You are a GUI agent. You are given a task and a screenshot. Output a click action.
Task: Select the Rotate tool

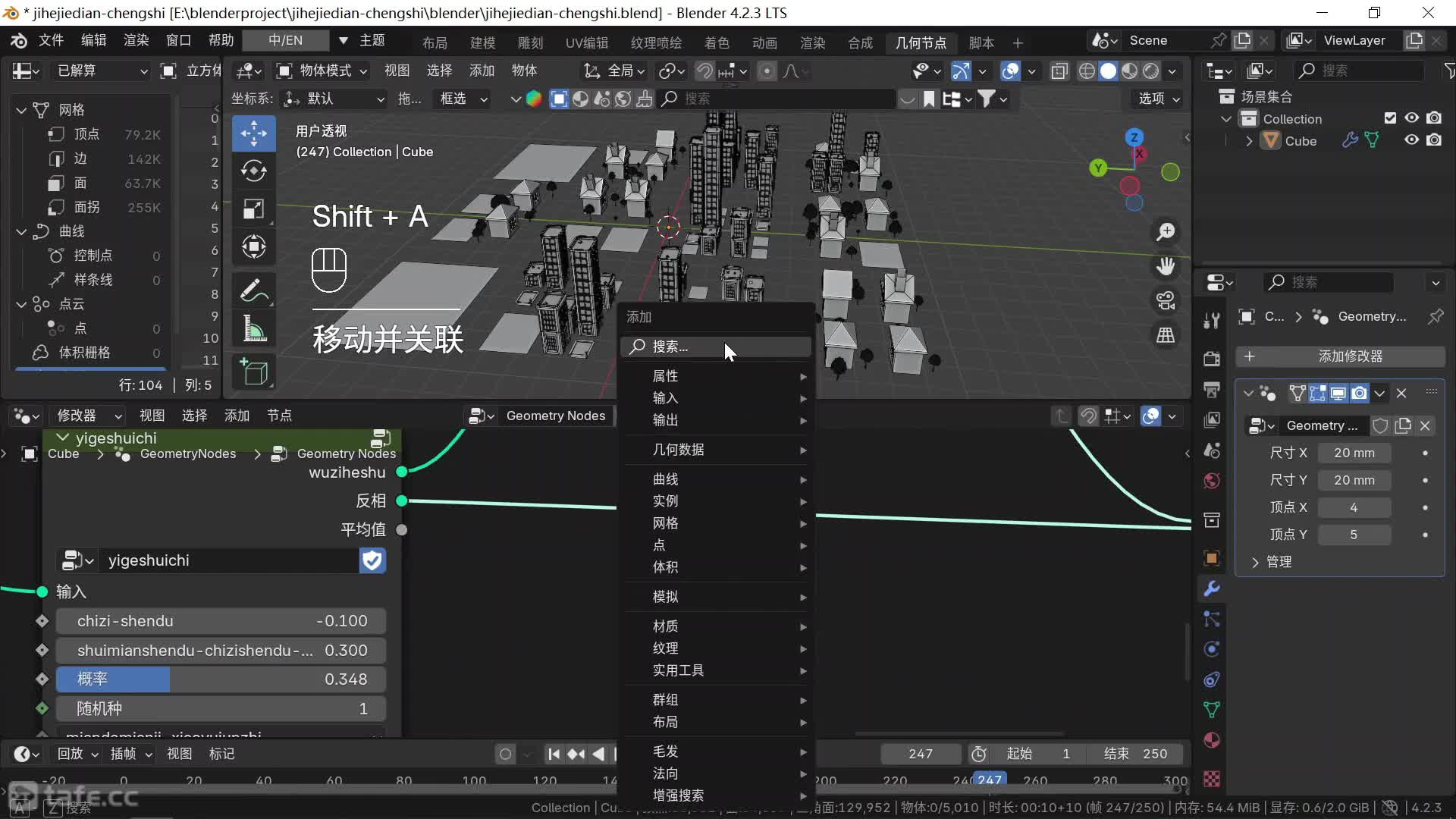(x=253, y=171)
